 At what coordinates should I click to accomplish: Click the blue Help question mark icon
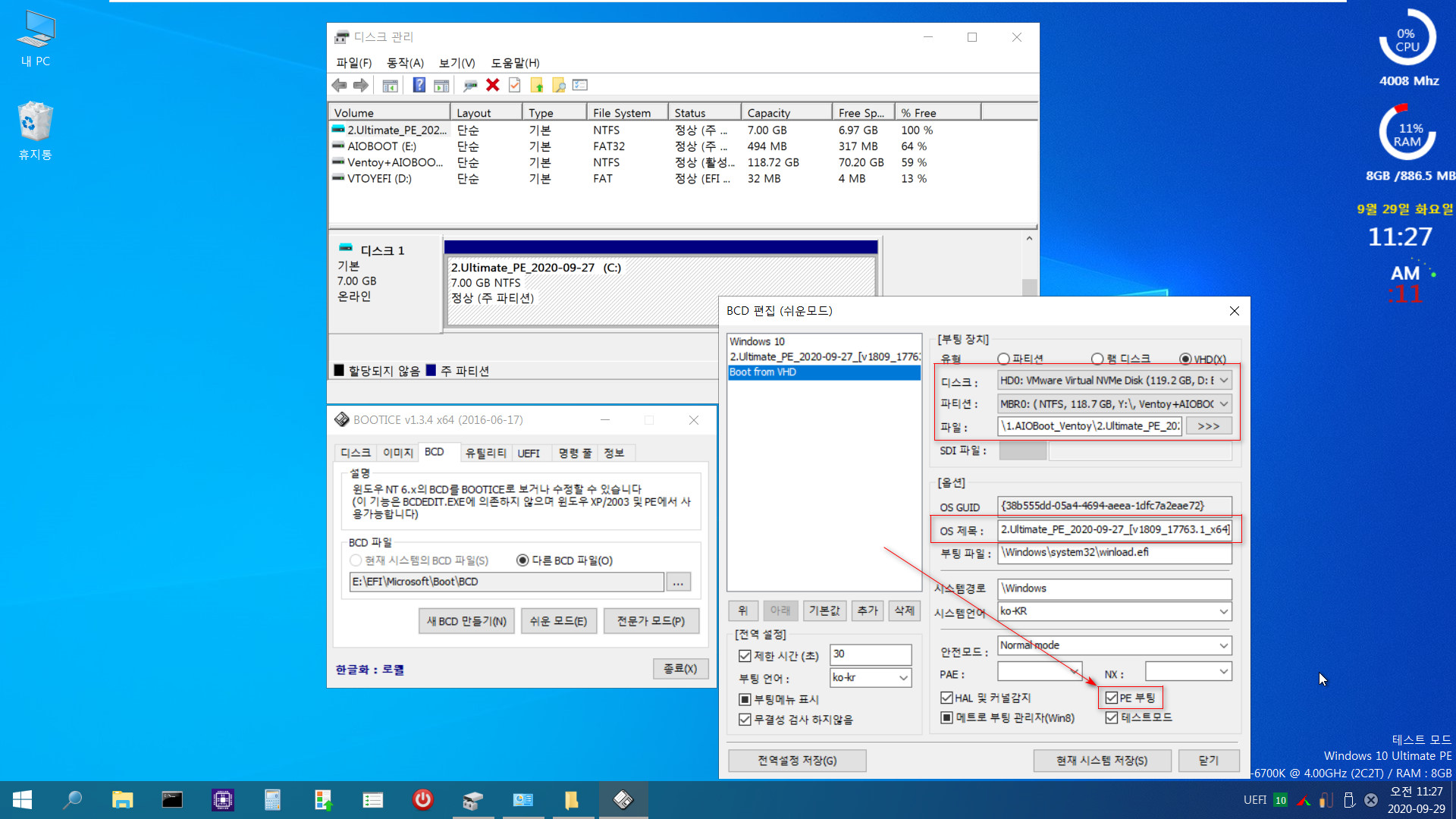coord(419,85)
